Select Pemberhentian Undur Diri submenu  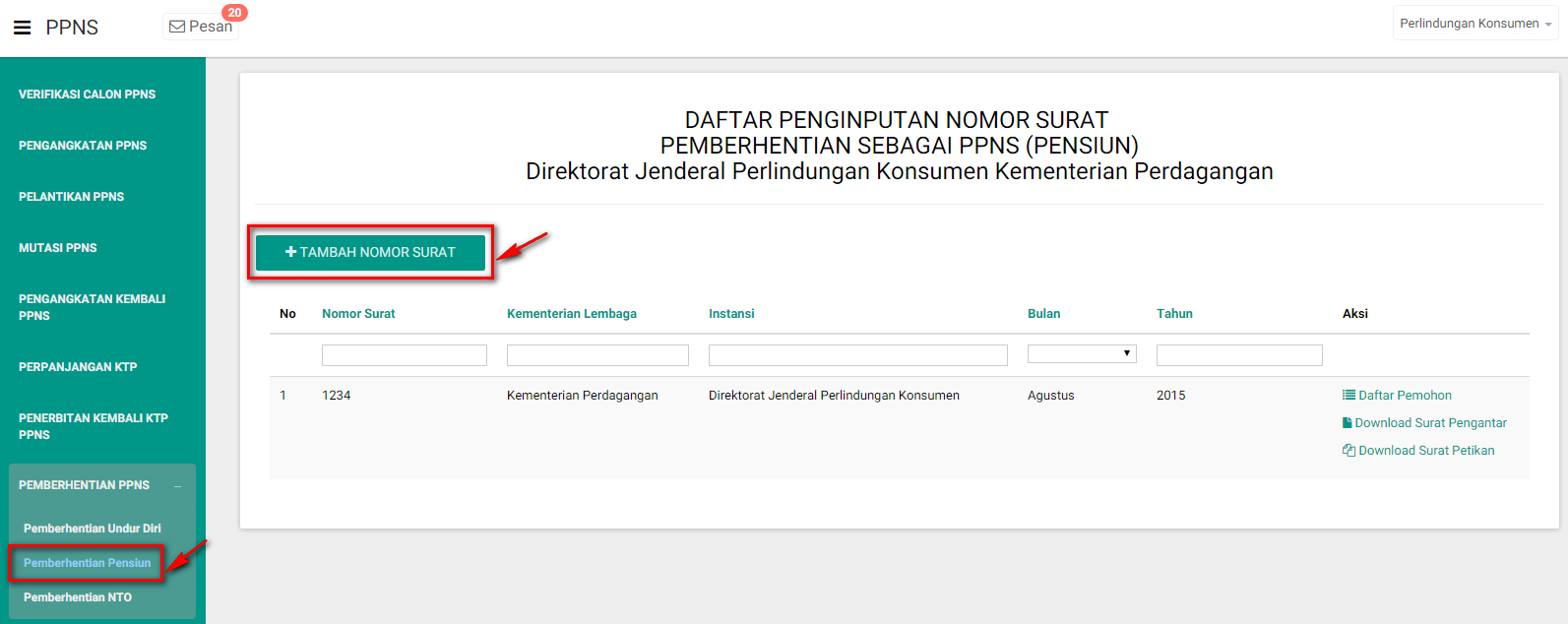click(x=92, y=529)
